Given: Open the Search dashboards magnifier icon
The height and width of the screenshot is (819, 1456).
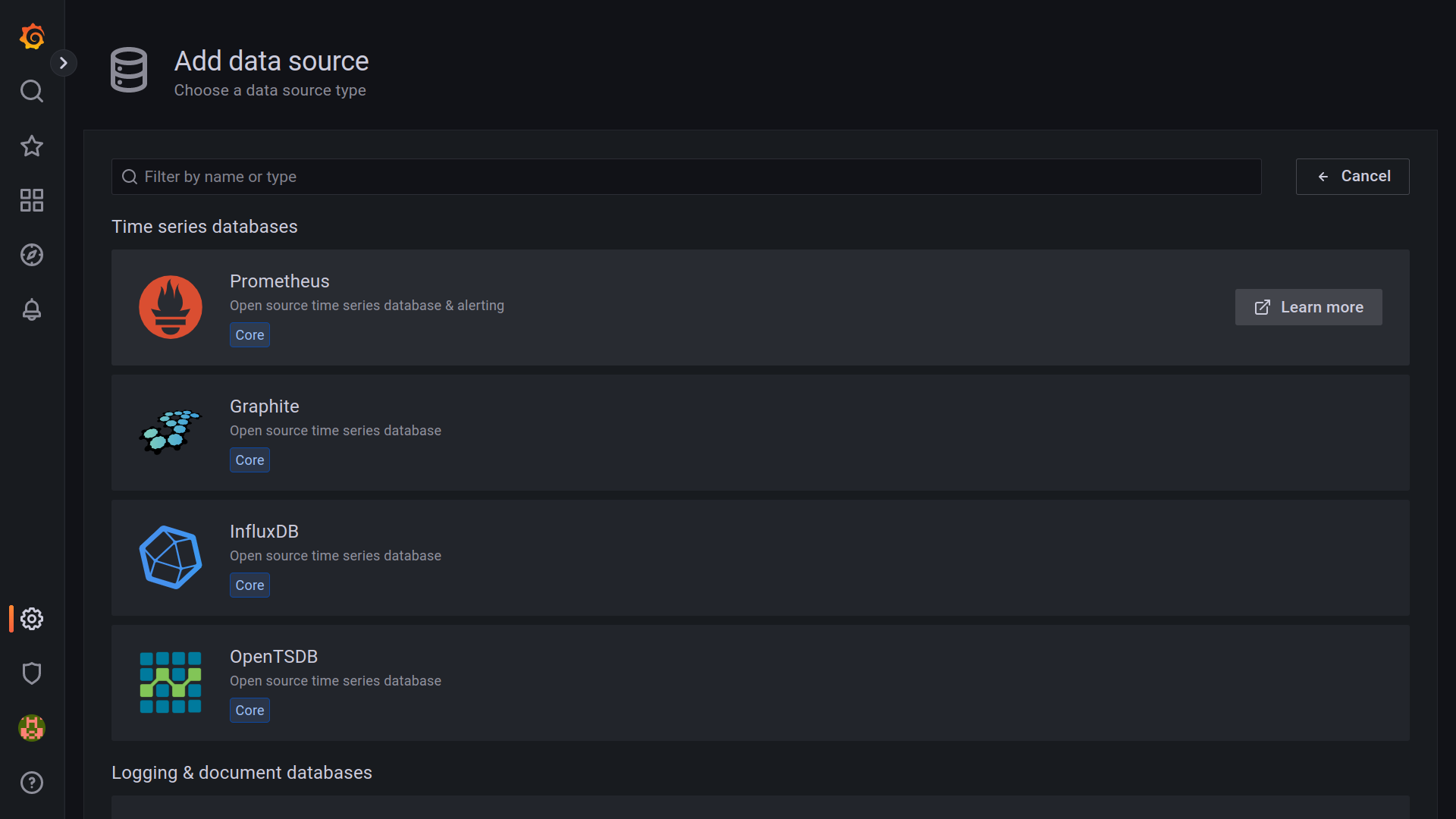Looking at the screenshot, I should 32,91.
